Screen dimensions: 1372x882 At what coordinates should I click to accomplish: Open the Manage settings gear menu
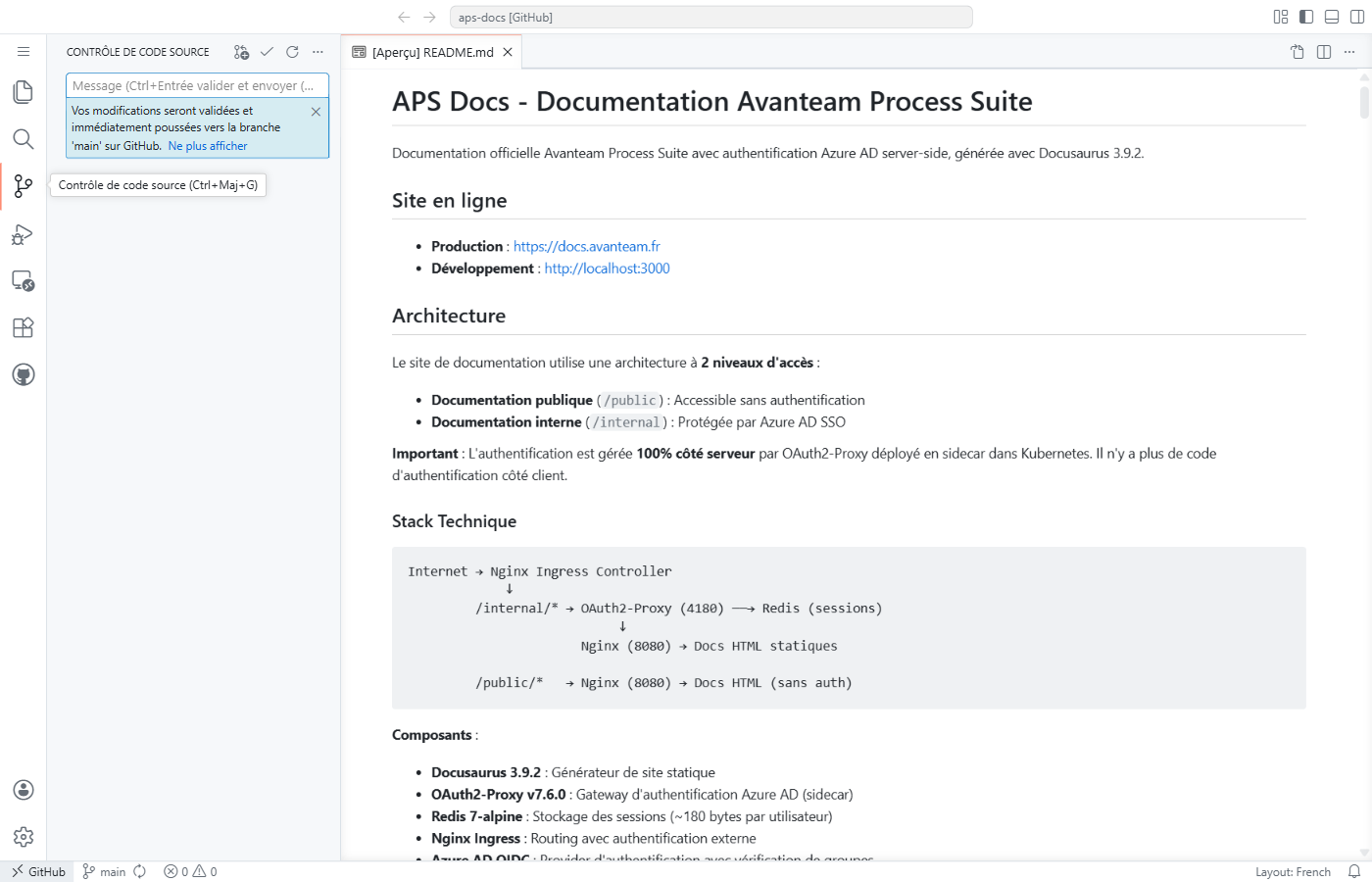point(23,837)
